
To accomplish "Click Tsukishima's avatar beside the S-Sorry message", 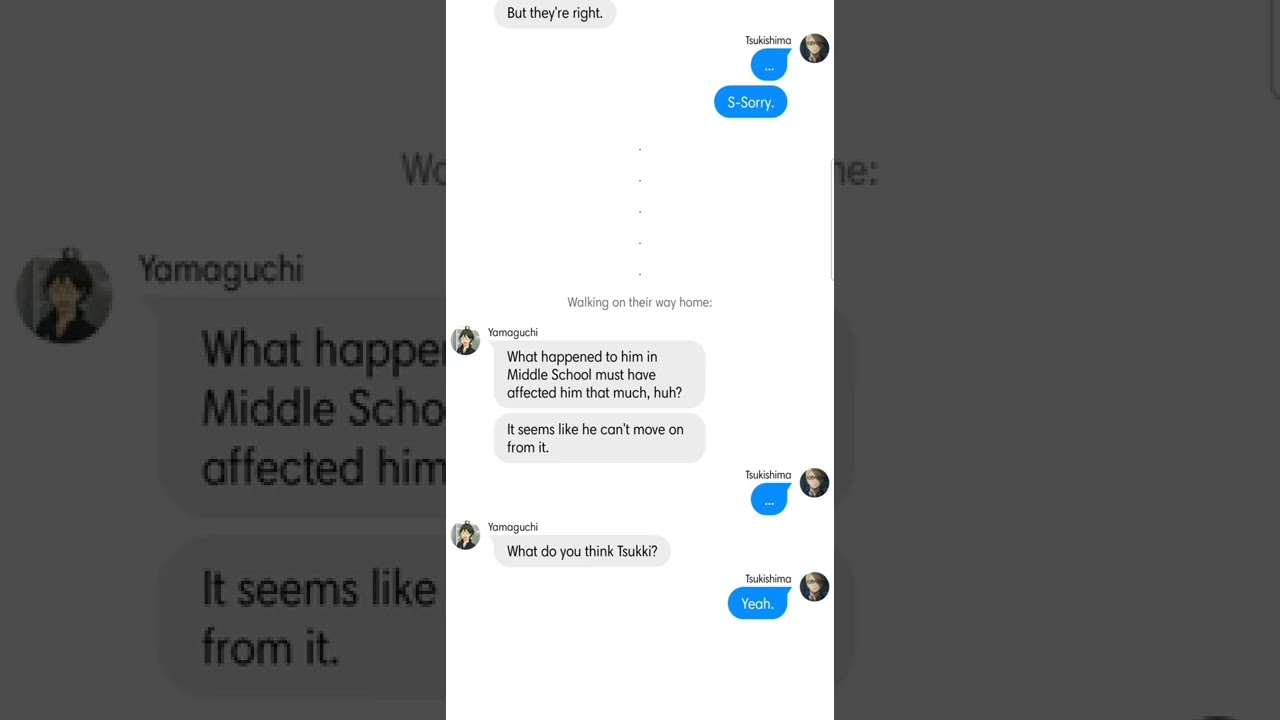I will (x=814, y=48).
